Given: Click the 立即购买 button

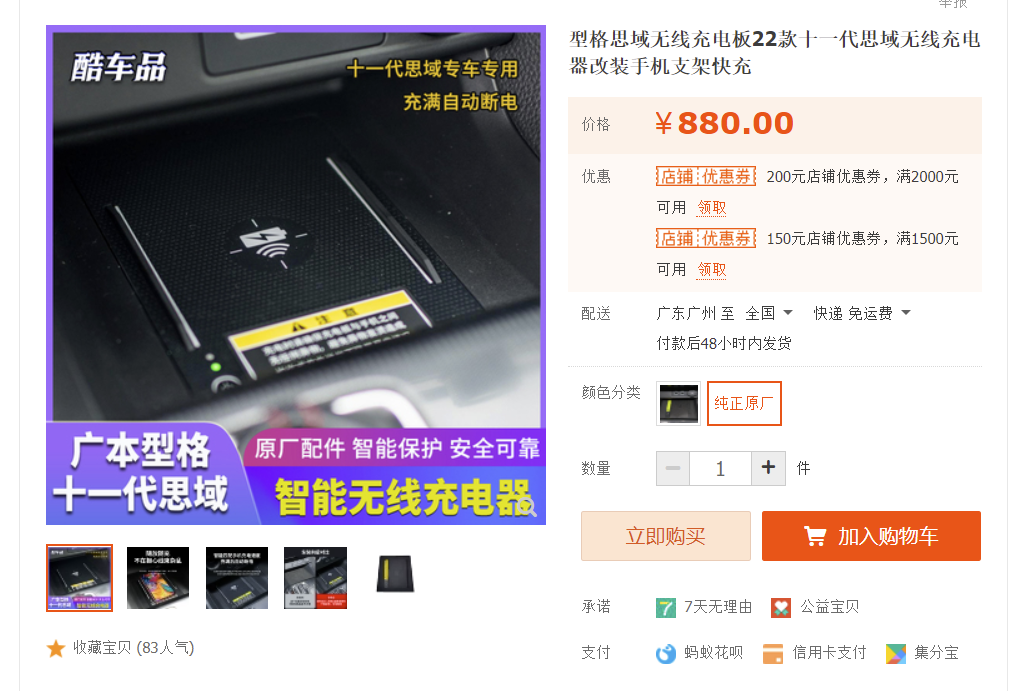Looking at the screenshot, I should 666,536.
